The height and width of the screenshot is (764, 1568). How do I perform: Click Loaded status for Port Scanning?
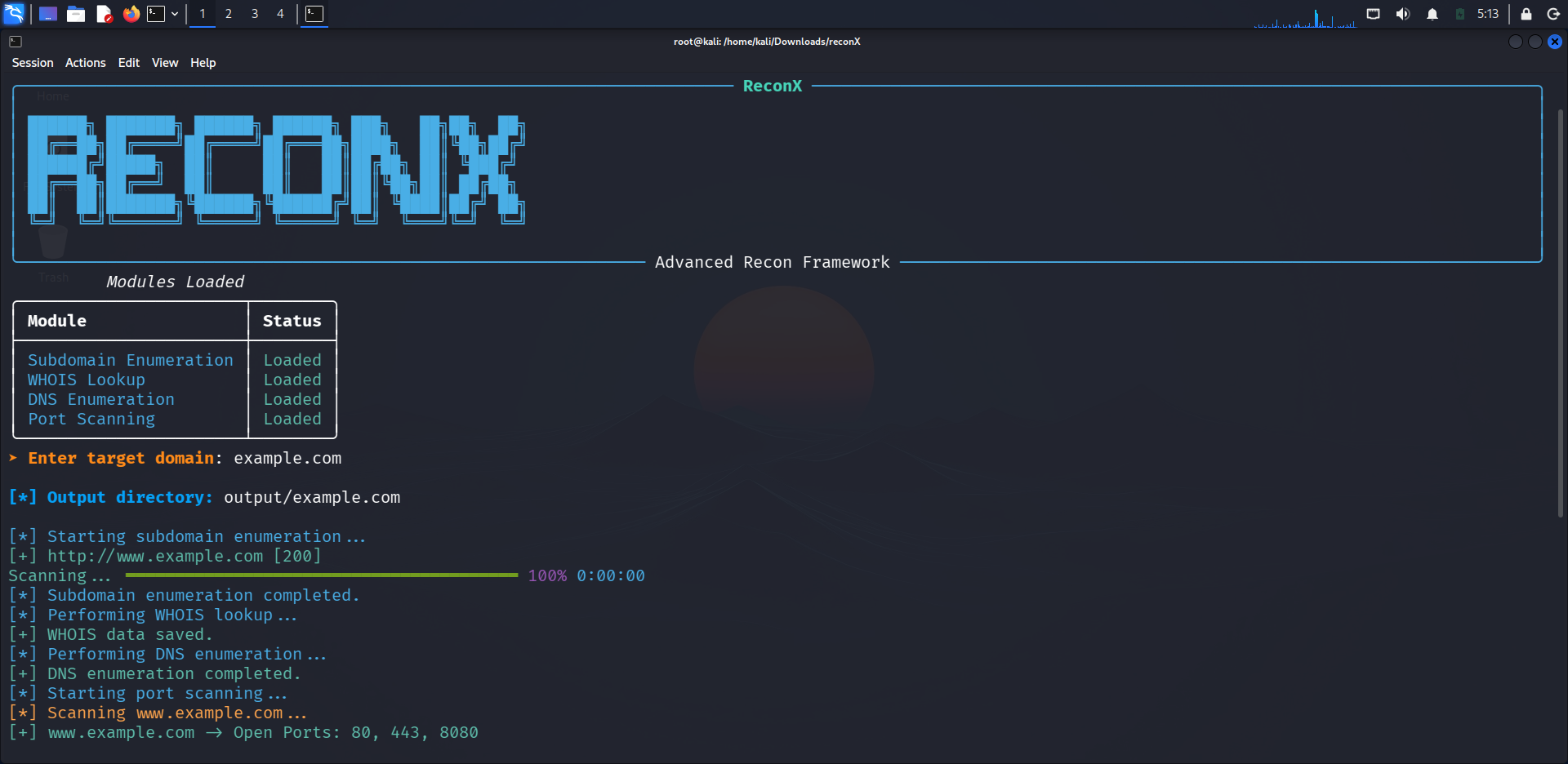point(292,419)
